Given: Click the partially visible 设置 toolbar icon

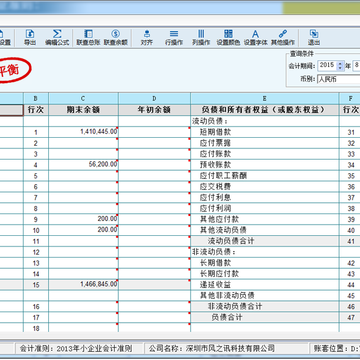Looking at the screenshot, I should [5, 38].
